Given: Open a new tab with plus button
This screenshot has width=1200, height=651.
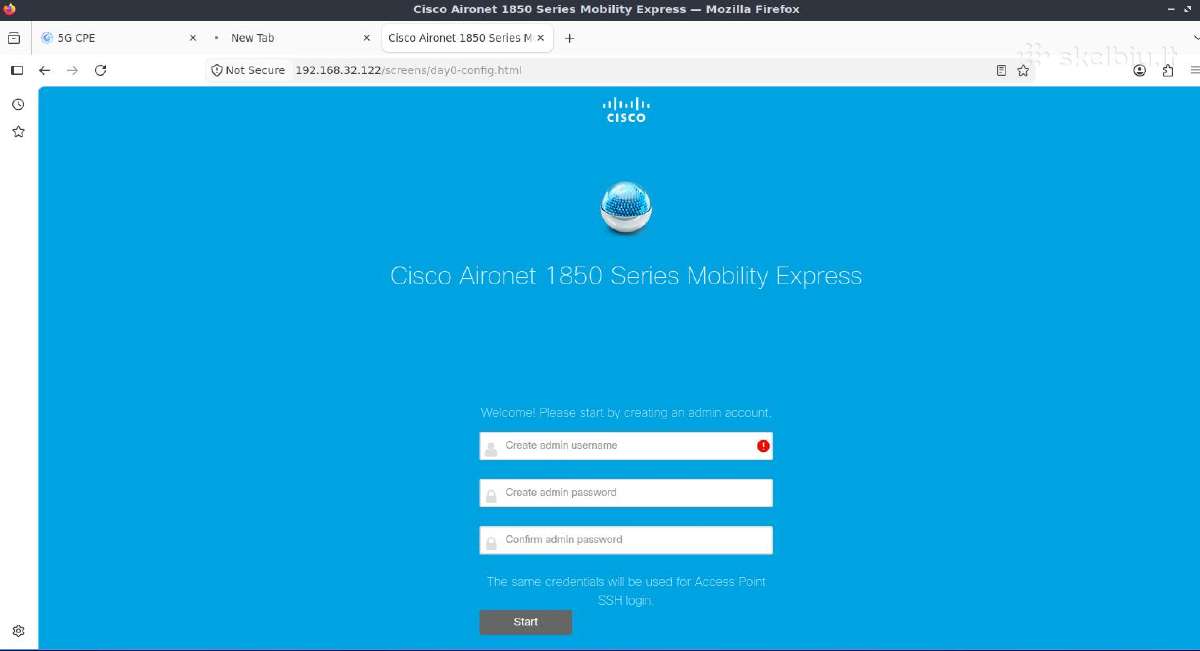Looking at the screenshot, I should click(x=570, y=38).
